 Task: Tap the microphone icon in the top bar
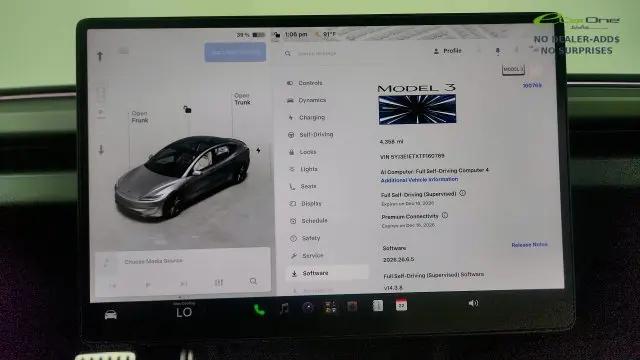click(498, 51)
